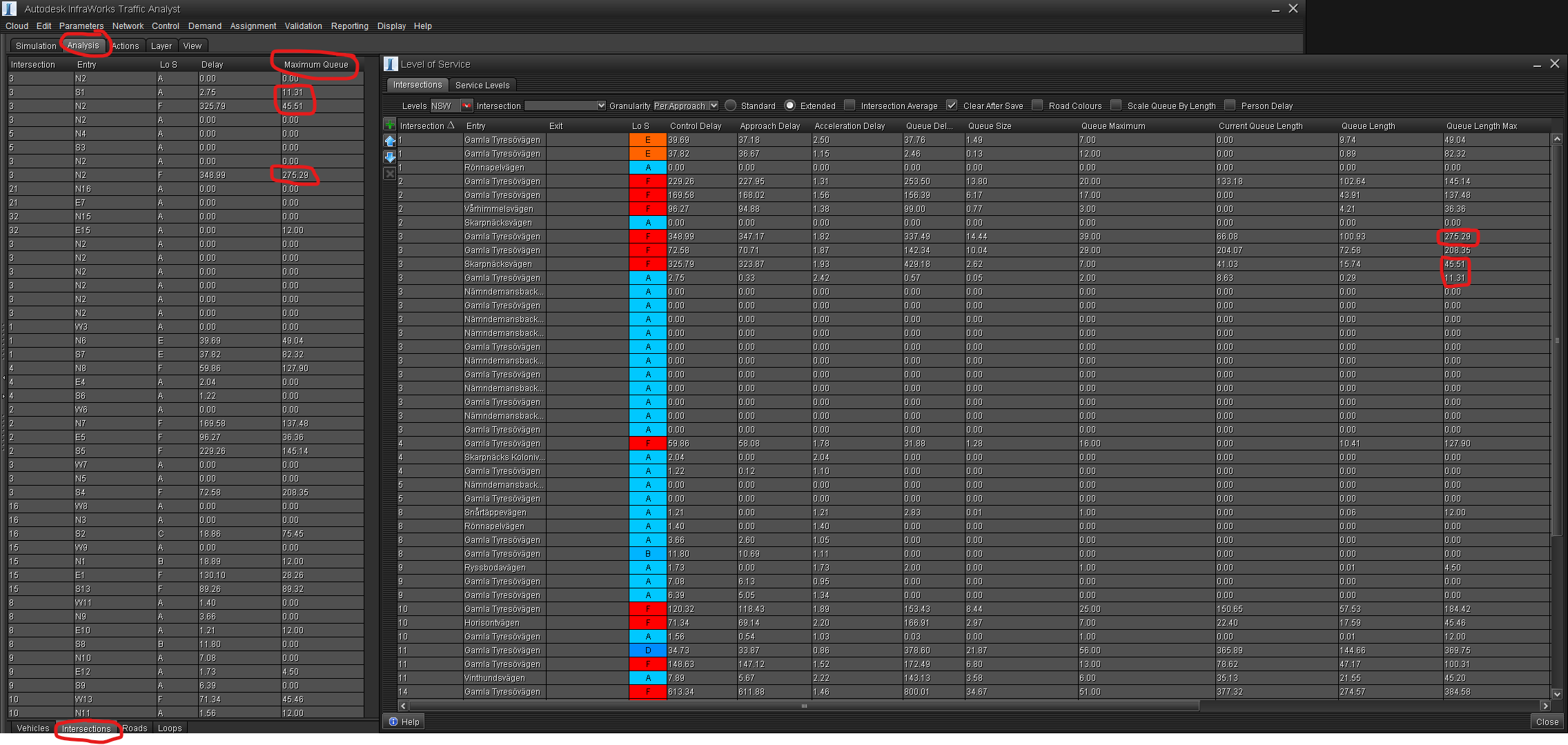This screenshot has width=1568, height=745.
Task: Click the X icon to remove the selected row
Action: 390,173
